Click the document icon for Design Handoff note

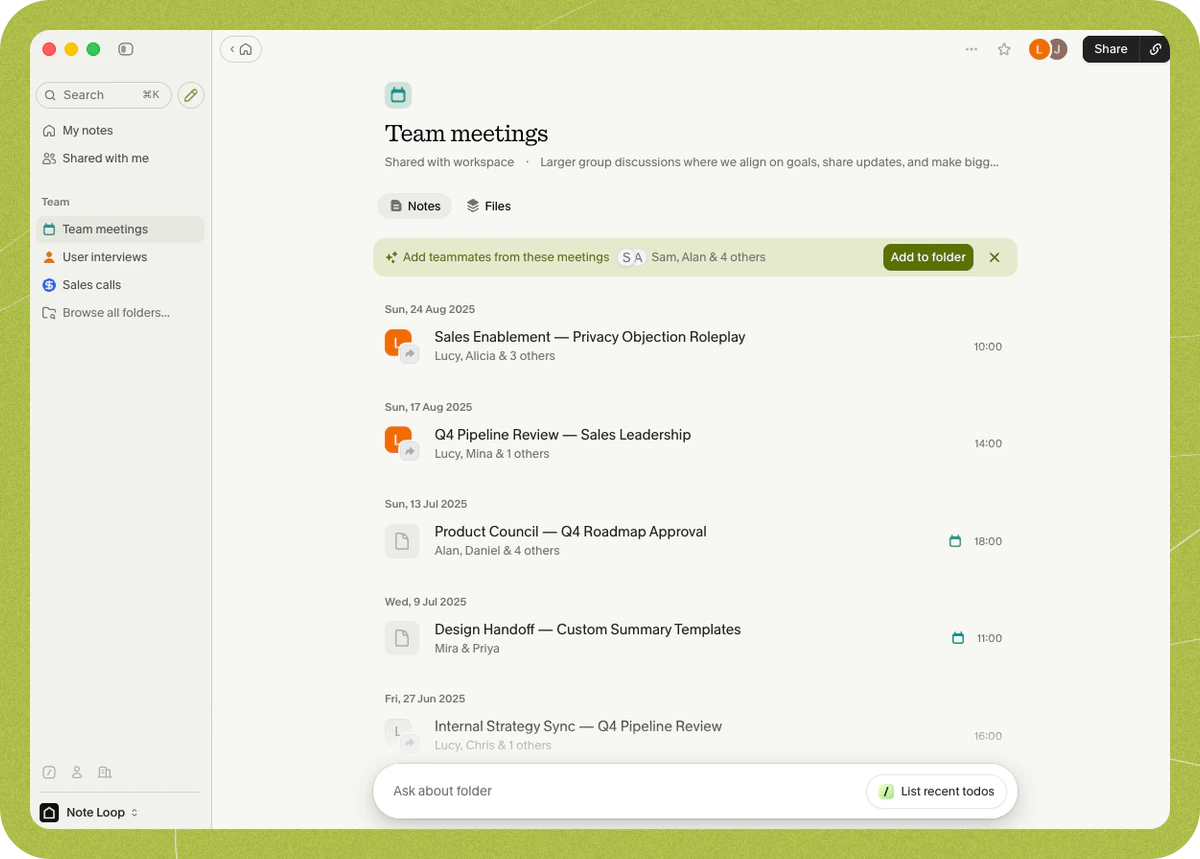click(x=402, y=638)
